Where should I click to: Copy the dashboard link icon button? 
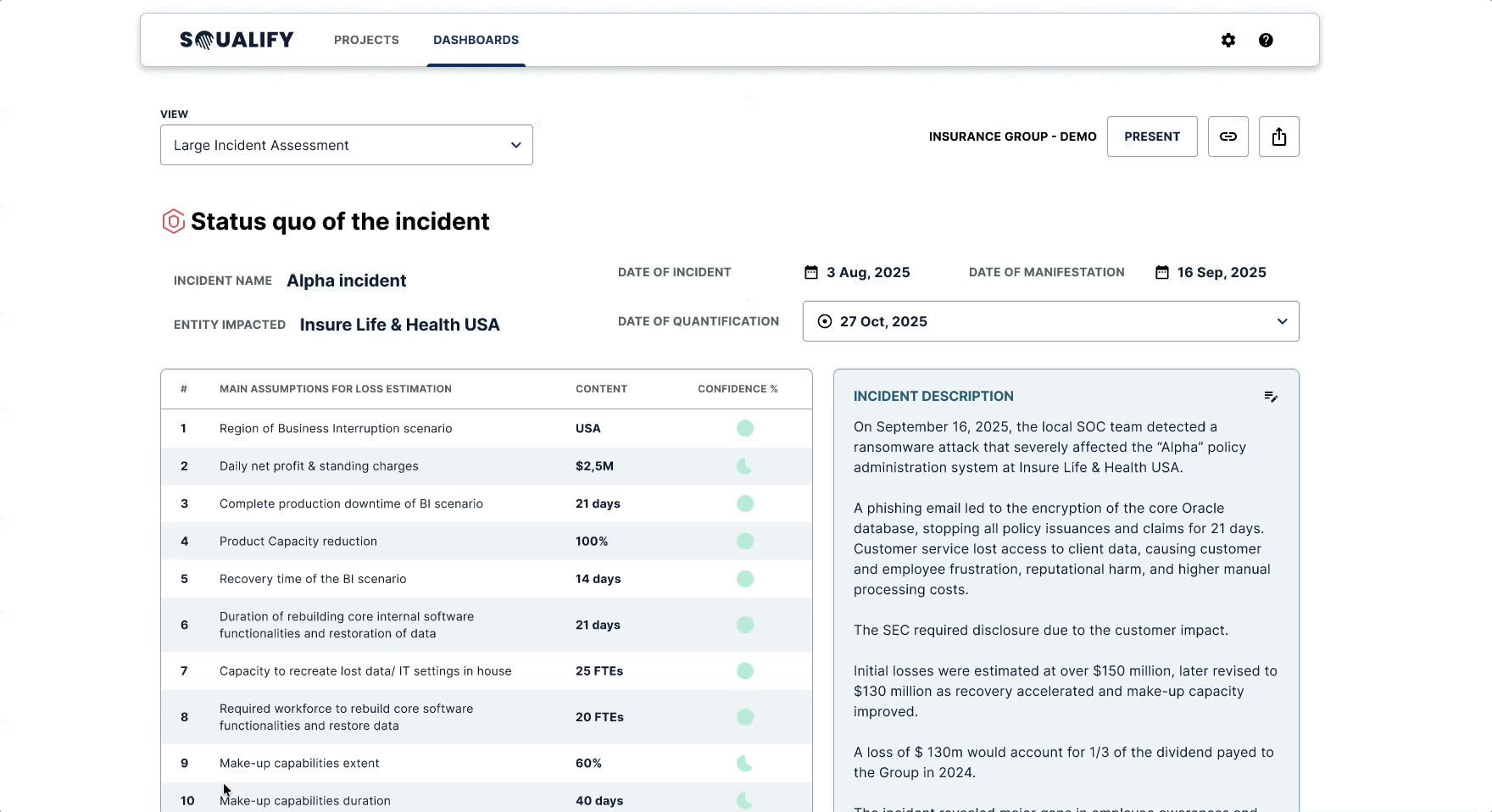(1228, 136)
